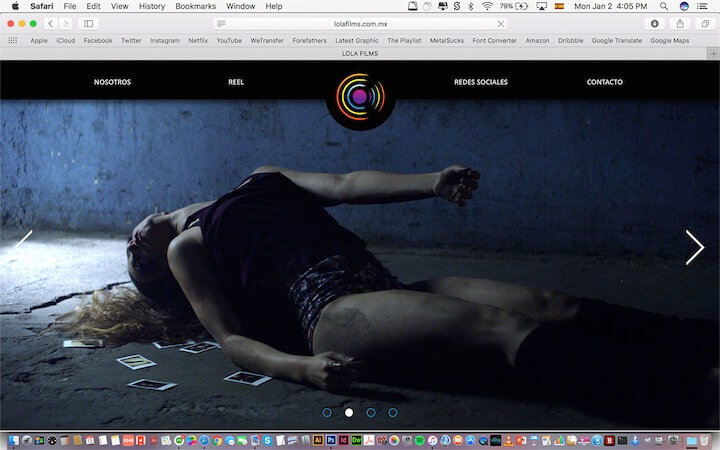Viewport: 720px width, 450px height.
Task: Open the WeTransfer bookmark
Action: pyautogui.click(x=267, y=40)
